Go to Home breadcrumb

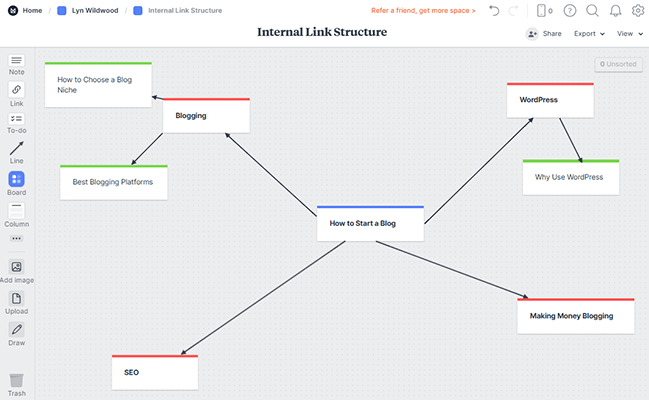click(26, 10)
